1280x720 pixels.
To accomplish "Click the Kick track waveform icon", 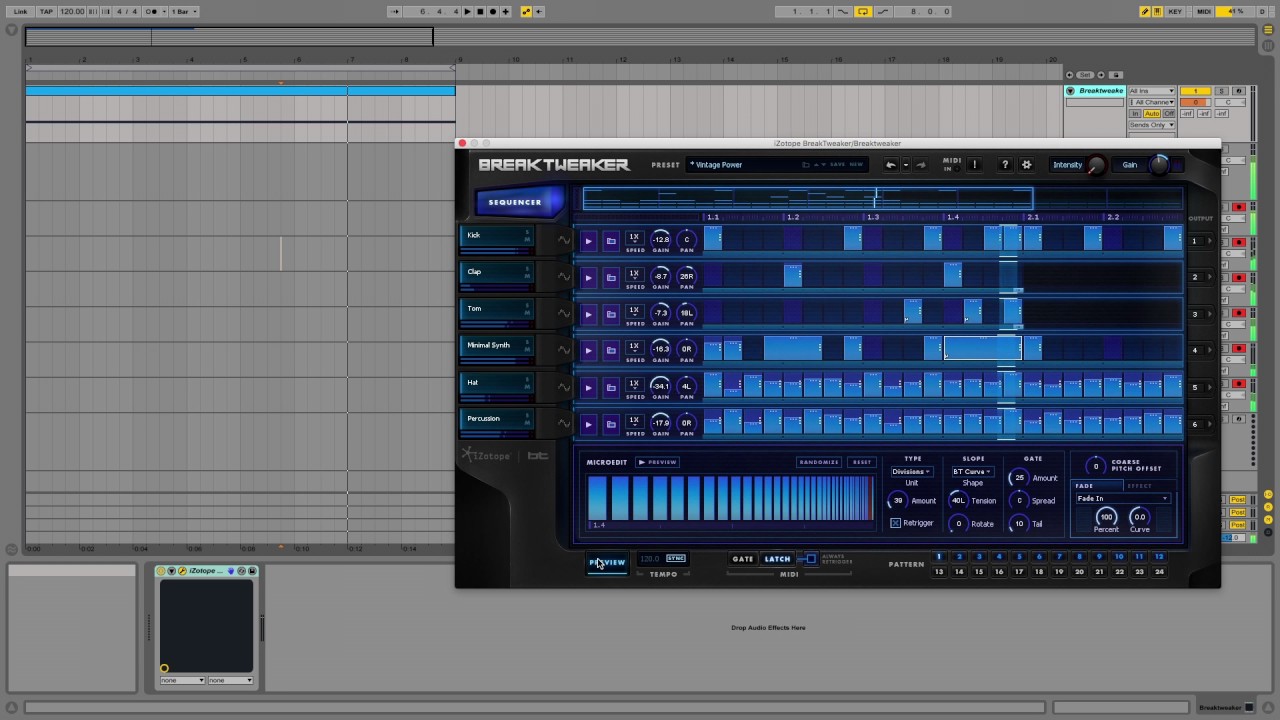I will tap(564, 240).
